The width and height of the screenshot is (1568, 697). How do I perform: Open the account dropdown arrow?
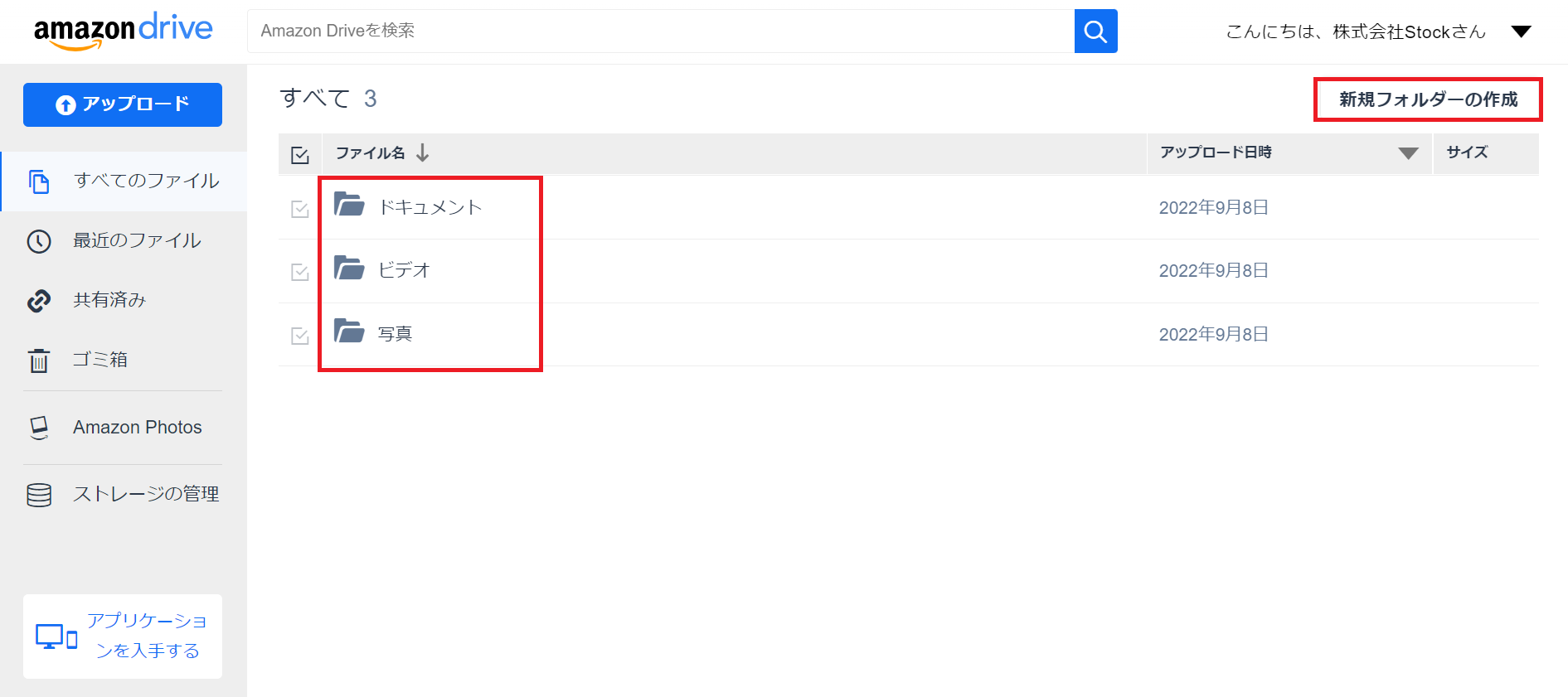(x=1522, y=31)
